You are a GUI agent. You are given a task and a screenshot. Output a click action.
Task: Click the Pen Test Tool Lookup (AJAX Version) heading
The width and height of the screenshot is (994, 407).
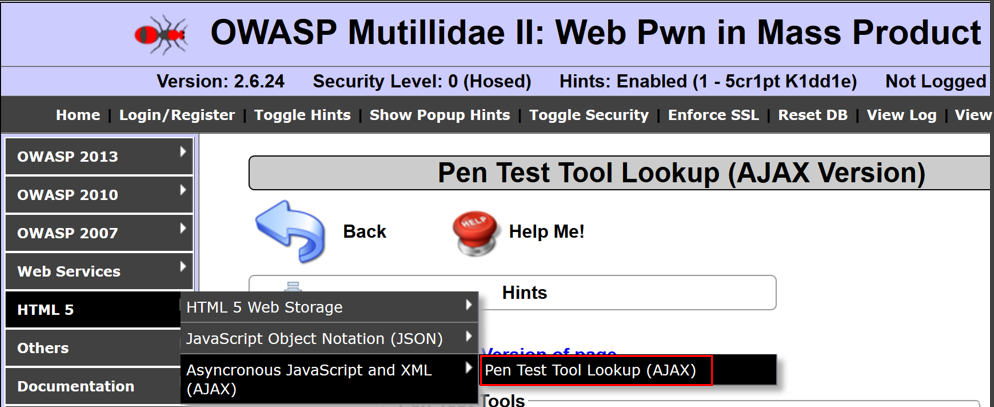click(x=681, y=173)
